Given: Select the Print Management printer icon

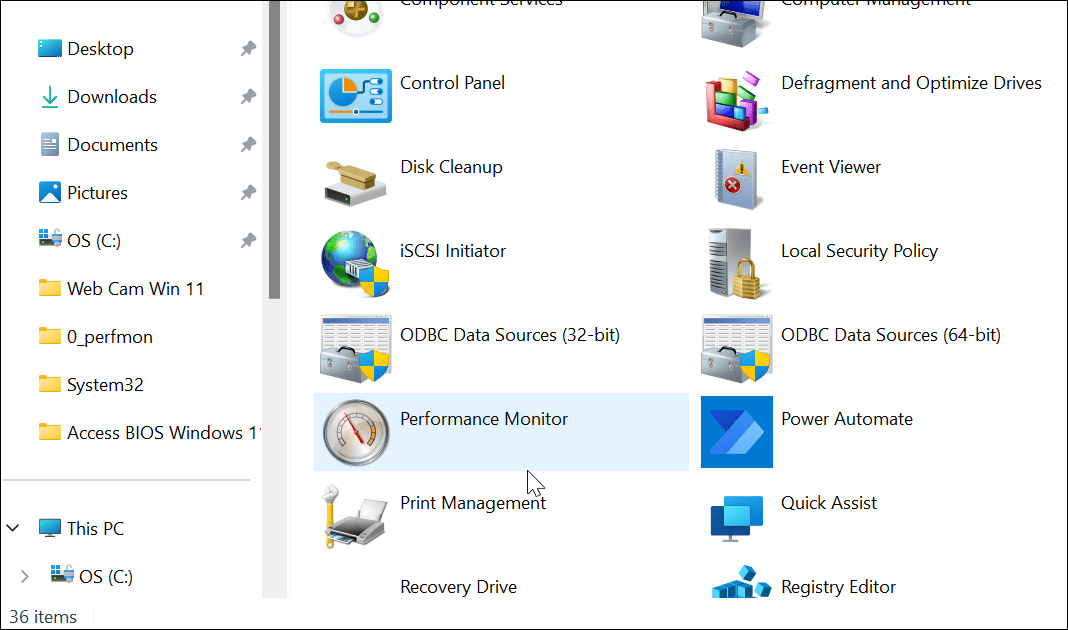Looking at the screenshot, I should tap(355, 516).
